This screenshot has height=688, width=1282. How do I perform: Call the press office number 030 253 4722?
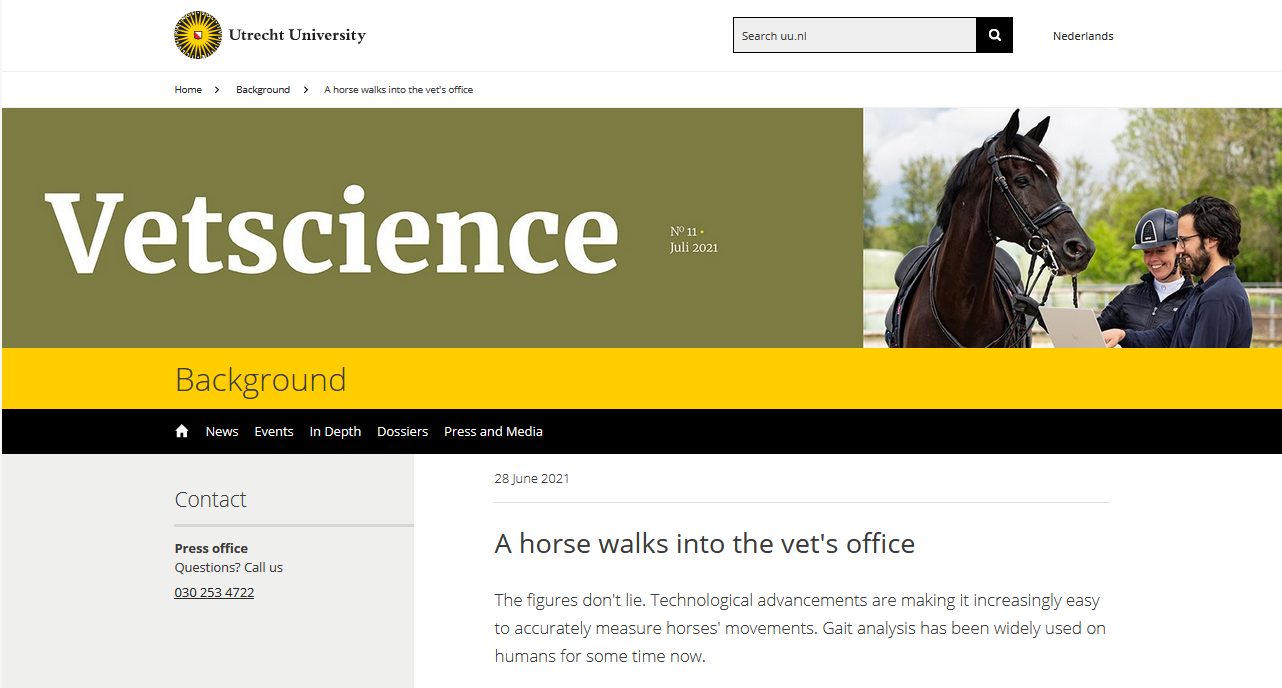point(214,592)
